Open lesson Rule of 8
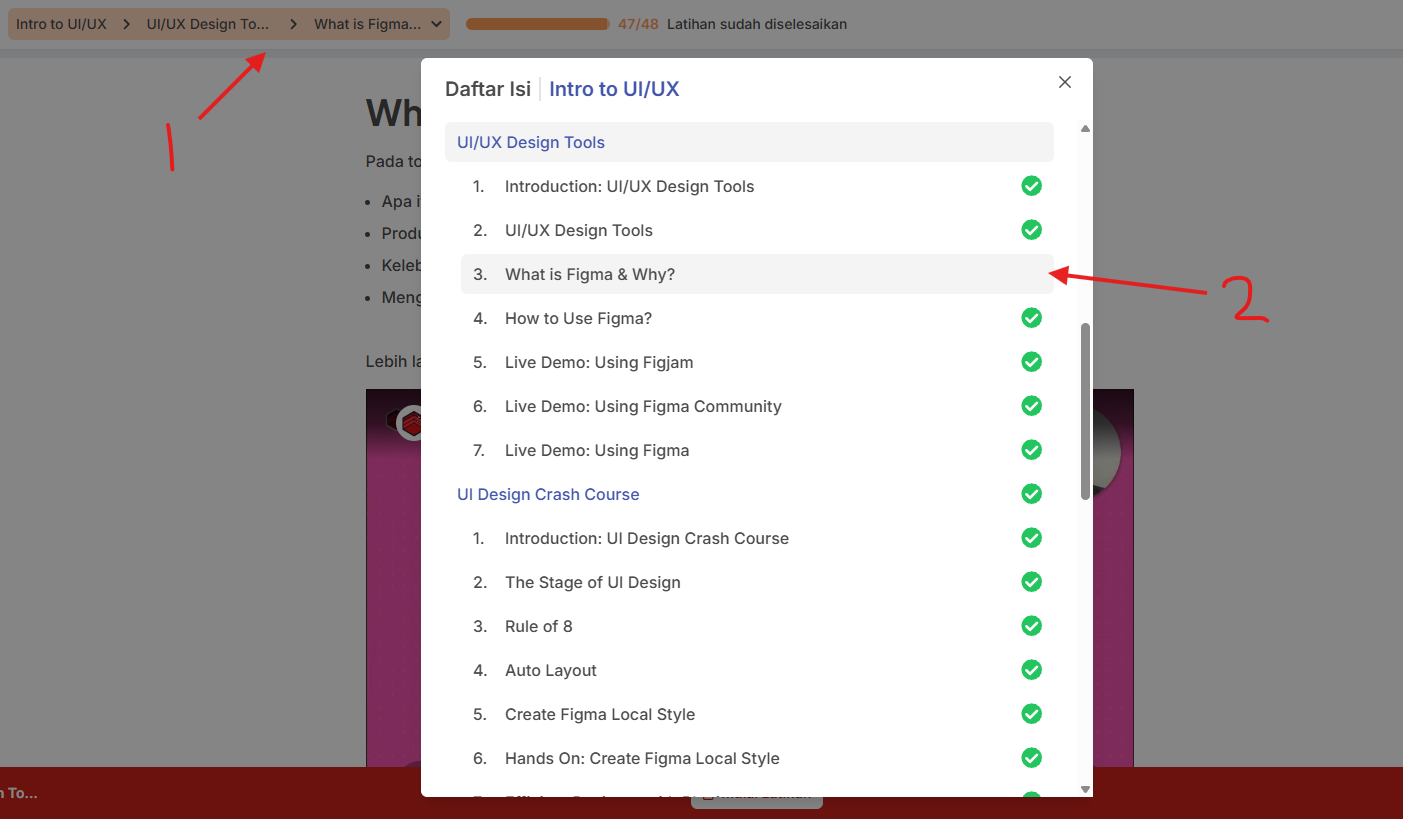Image resolution: width=1403 pixels, height=819 pixels. pyautogui.click(x=757, y=626)
